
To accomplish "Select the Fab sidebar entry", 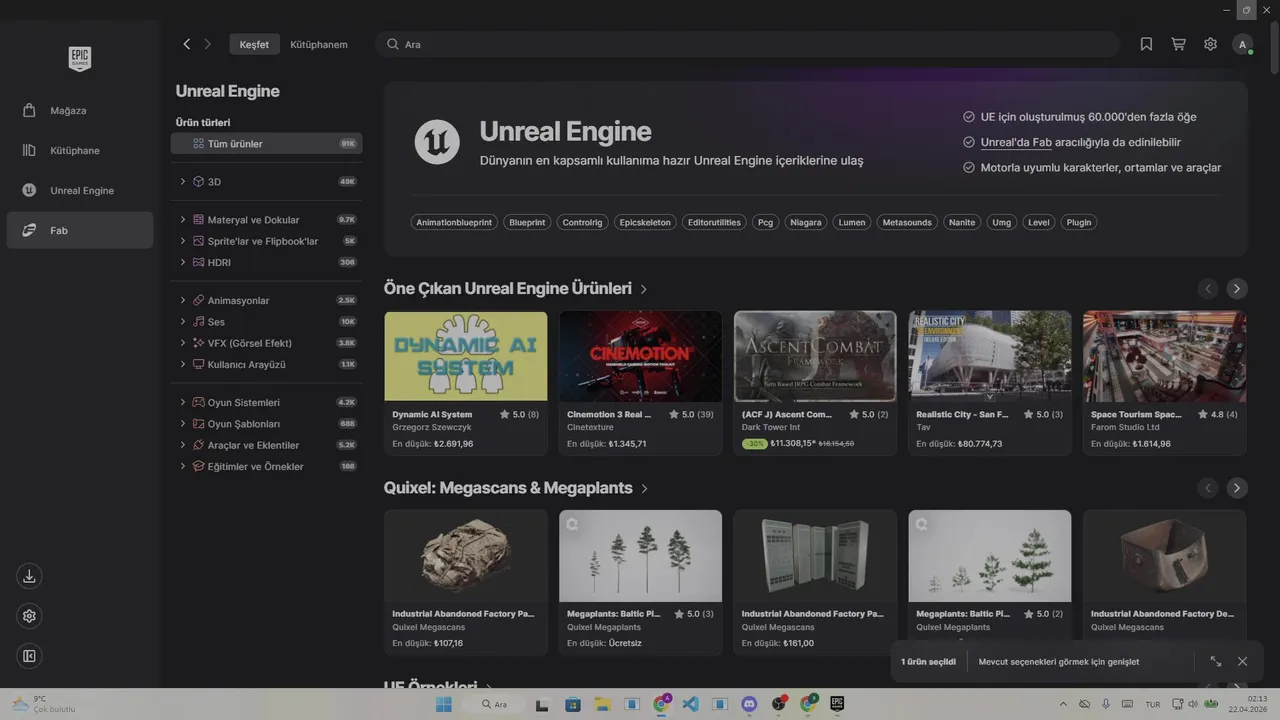I will (x=80, y=230).
